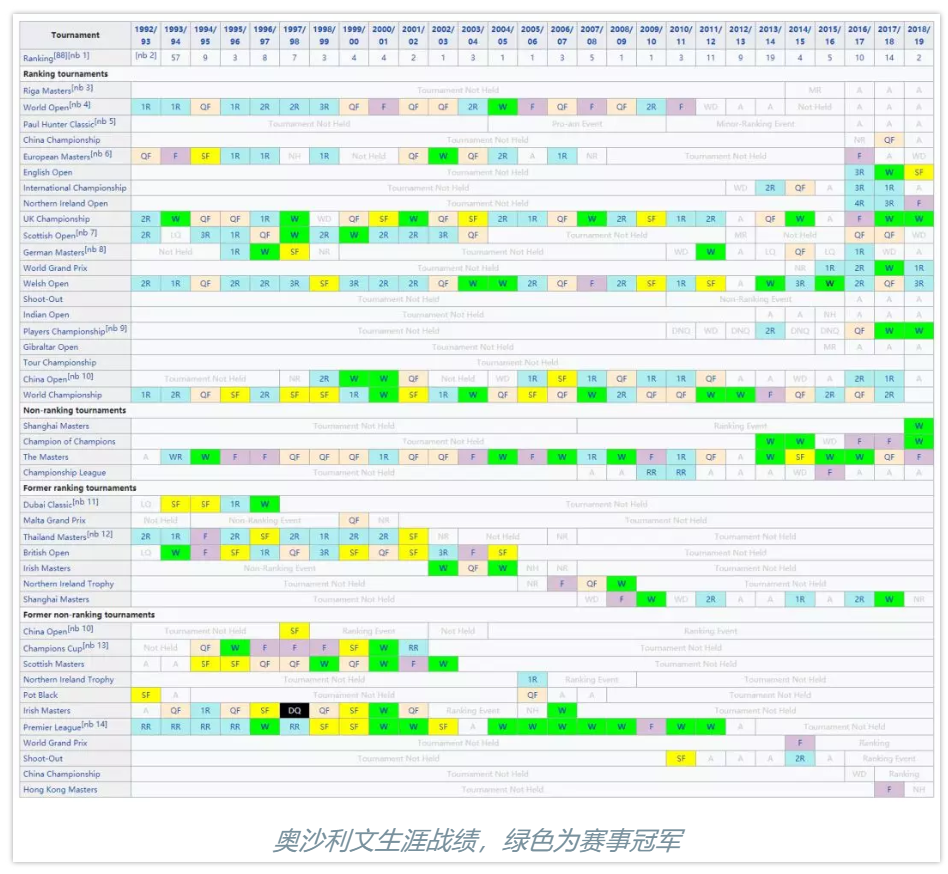This screenshot has height=874, width=948.
Task: Select the 2008/09 season column header
Action: point(622,35)
